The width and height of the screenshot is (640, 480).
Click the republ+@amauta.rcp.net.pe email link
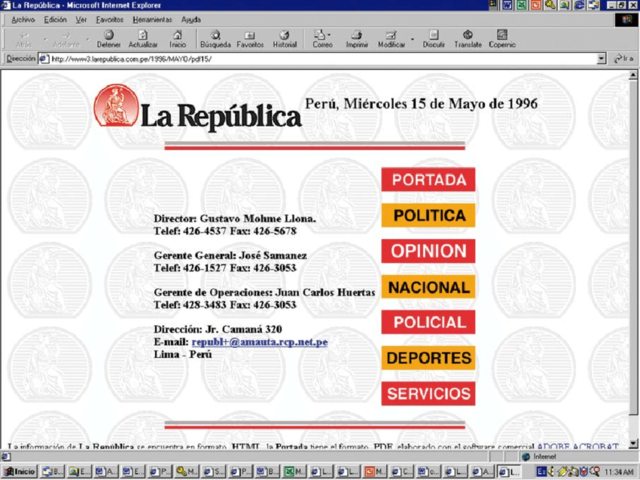260,342
